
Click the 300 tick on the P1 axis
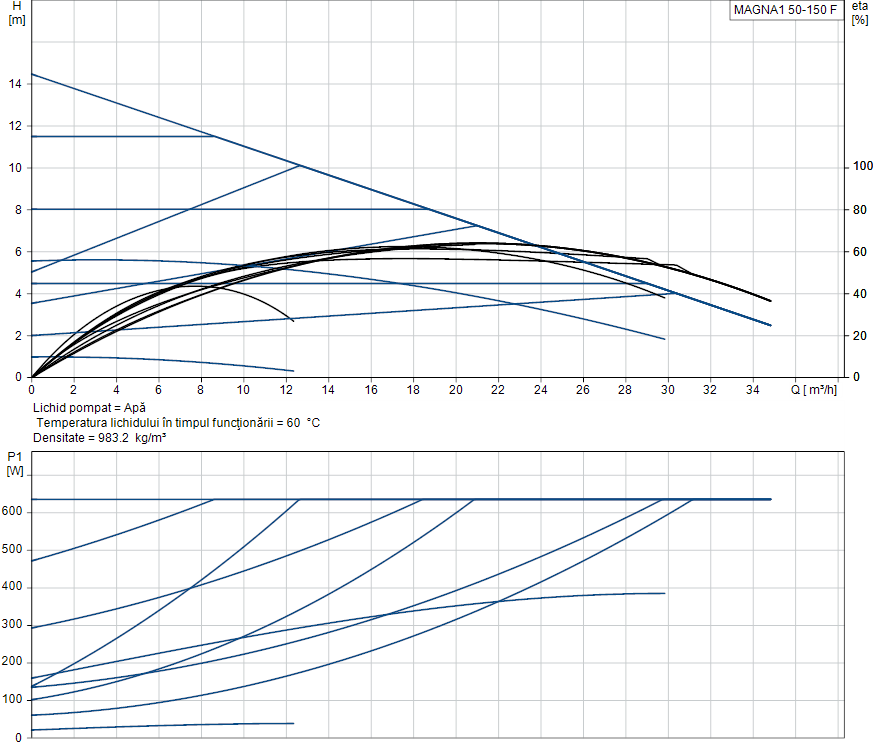(12, 624)
